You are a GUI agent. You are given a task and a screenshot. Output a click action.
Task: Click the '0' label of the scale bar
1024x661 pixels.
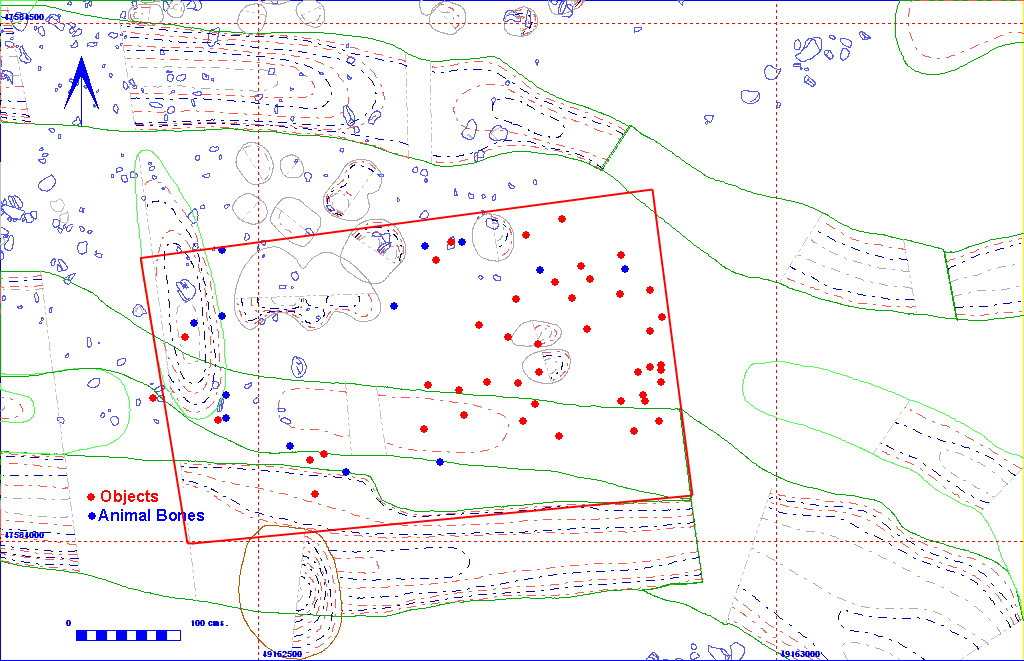69,623
